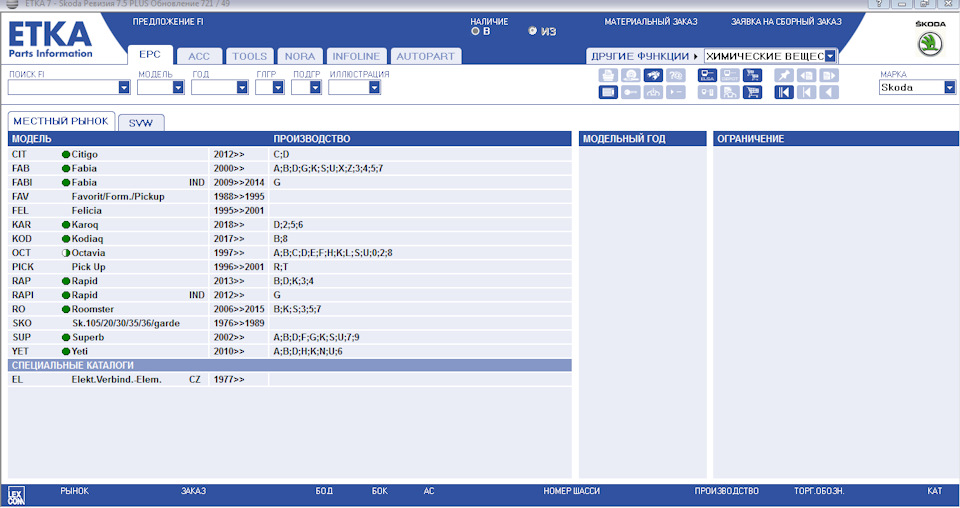The image size is (960, 508).
Task: Select the Favorit/Form./Pickup row
Action: [x=290, y=196]
